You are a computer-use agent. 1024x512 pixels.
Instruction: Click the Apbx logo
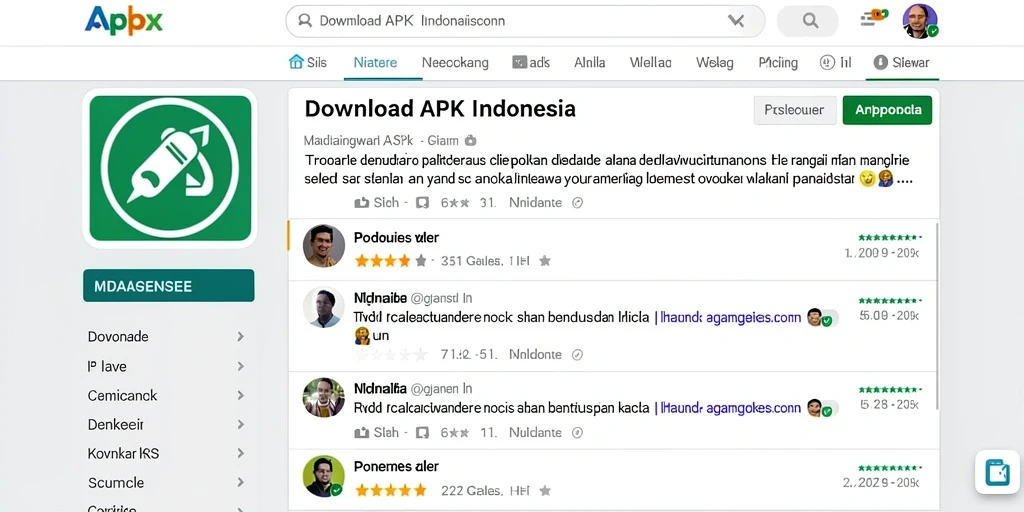(123, 20)
